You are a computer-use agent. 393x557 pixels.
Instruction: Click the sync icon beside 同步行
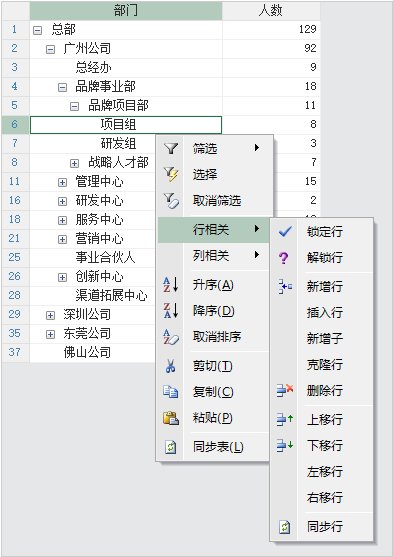click(285, 527)
